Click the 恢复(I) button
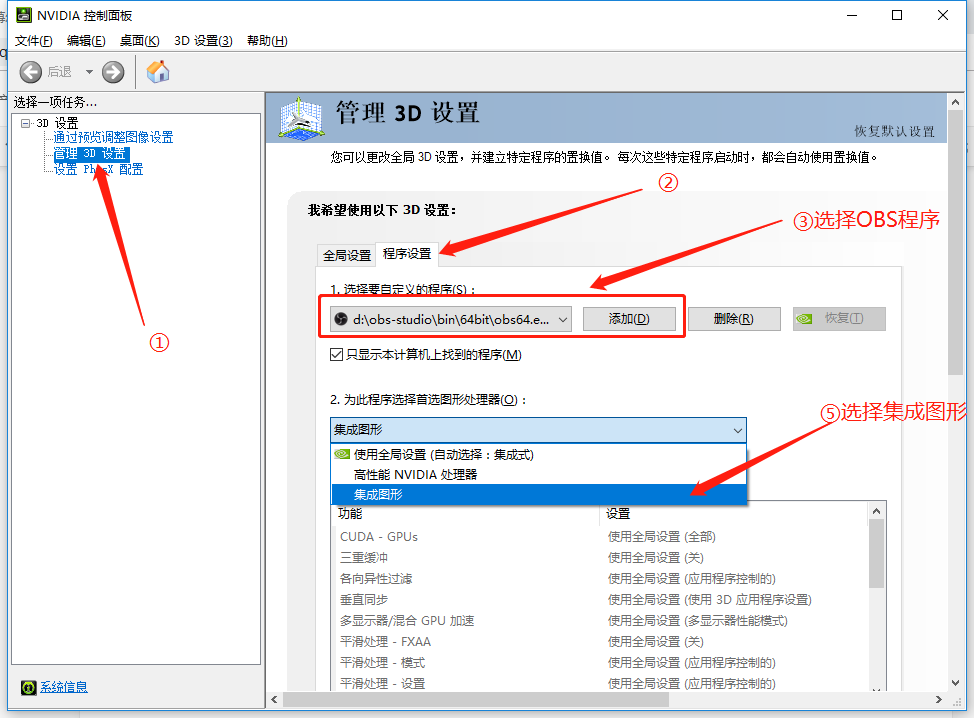This screenshot has height=718, width=974. [839, 319]
